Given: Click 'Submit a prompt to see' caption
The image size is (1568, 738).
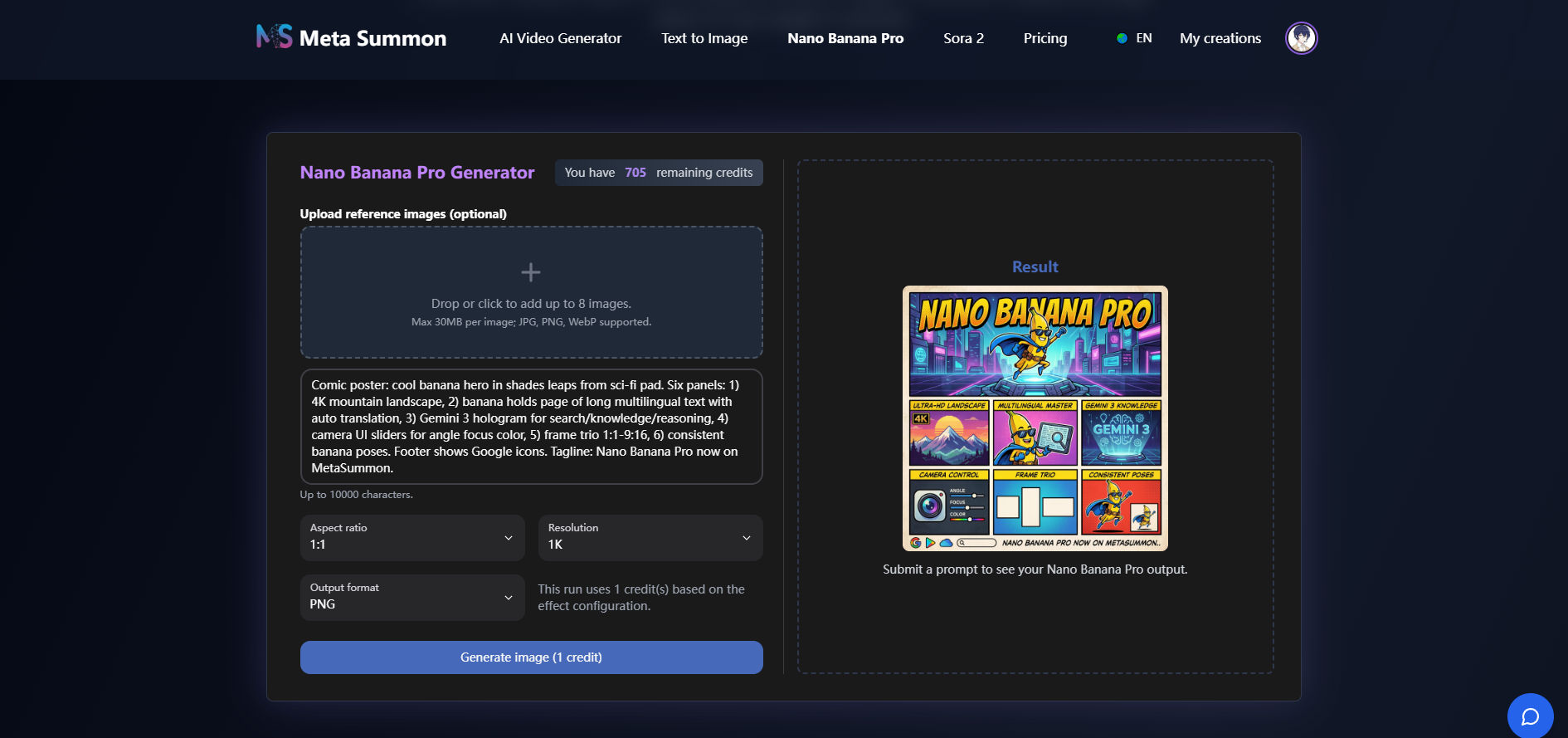Looking at the screenshot, I should [x=1035, y=569].
